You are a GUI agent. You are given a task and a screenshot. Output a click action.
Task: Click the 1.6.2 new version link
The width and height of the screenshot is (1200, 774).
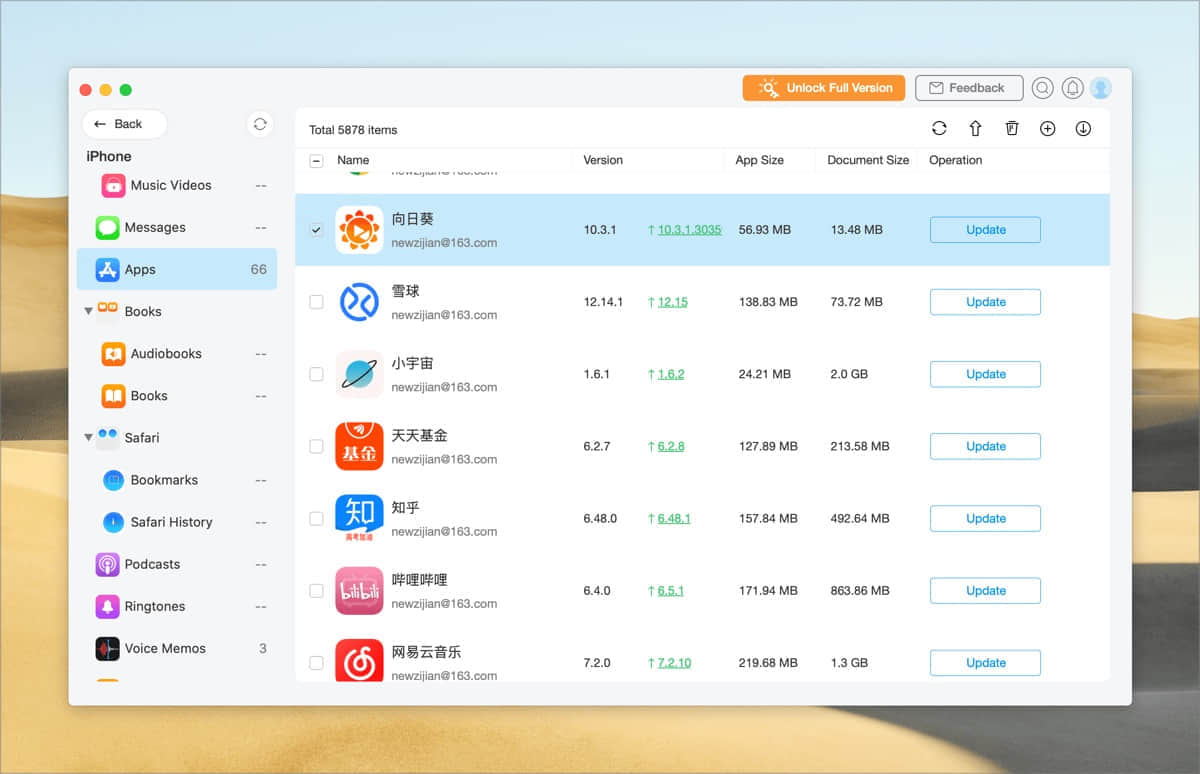coord(670,374)
